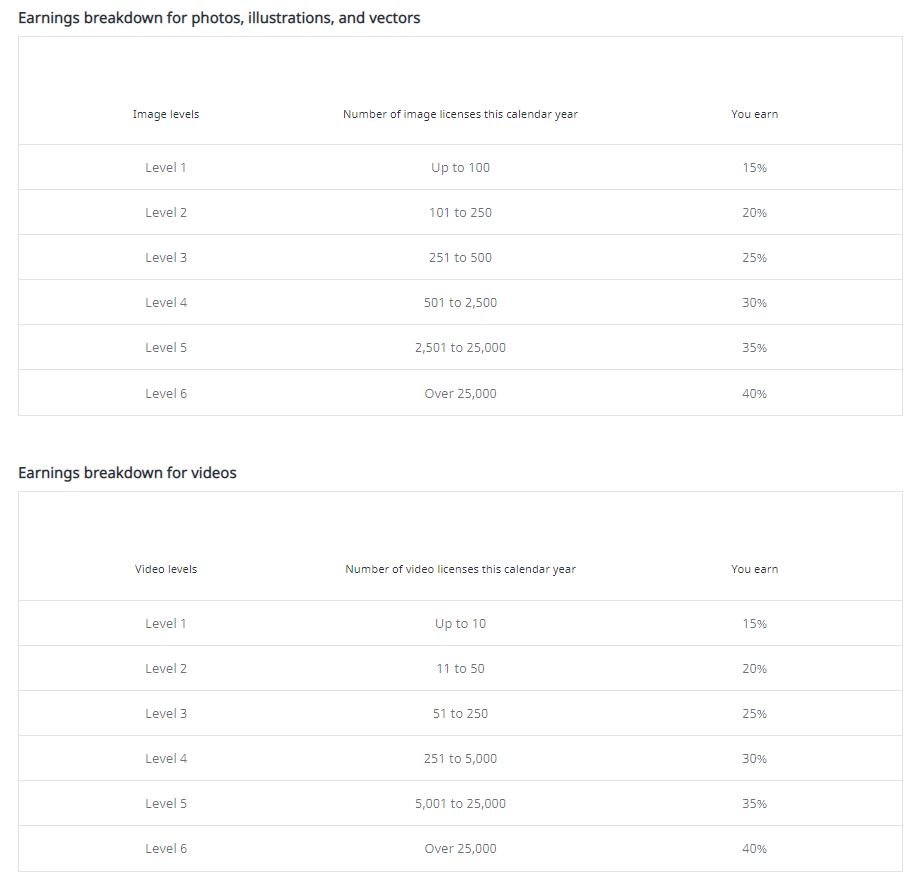Select the '11 to 50' cell
This screenshot has width=923, height=883.
point(460,669)
